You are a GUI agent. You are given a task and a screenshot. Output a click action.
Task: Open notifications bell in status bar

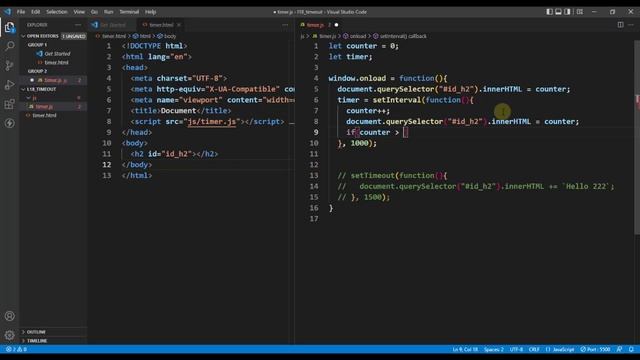tap(631, 349)
